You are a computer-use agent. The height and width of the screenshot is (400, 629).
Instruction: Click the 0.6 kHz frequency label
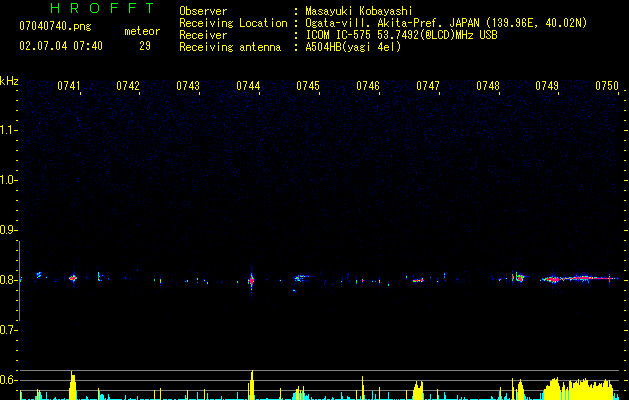pos(8,380)
